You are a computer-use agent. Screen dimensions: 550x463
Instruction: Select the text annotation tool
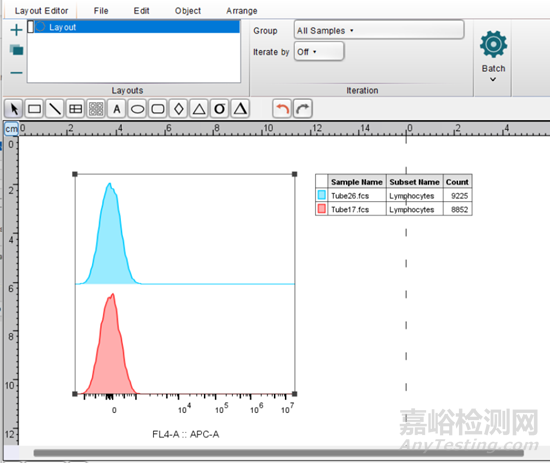point(117,109)
